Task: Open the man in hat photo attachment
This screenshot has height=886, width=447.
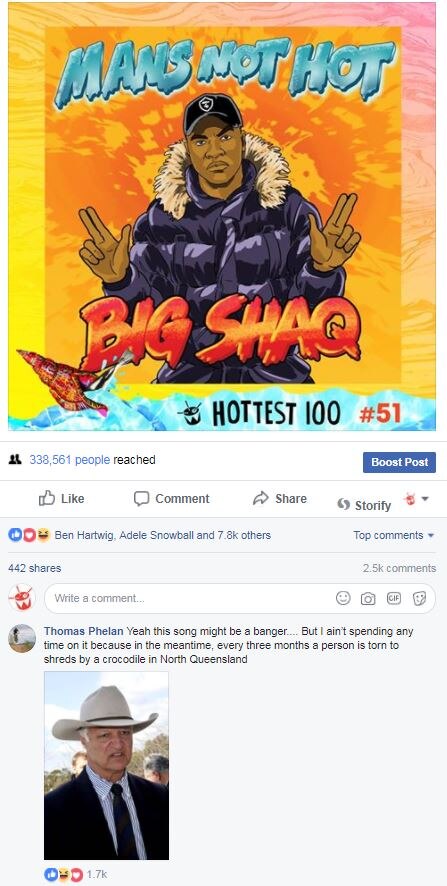Action: pos(106,766)
